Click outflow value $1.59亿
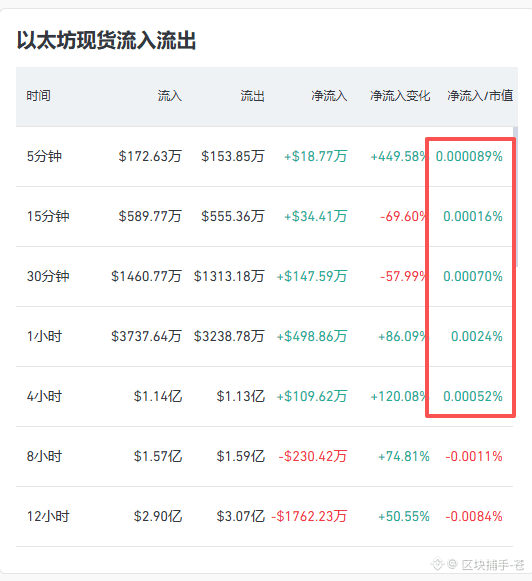 coord(240,456)
